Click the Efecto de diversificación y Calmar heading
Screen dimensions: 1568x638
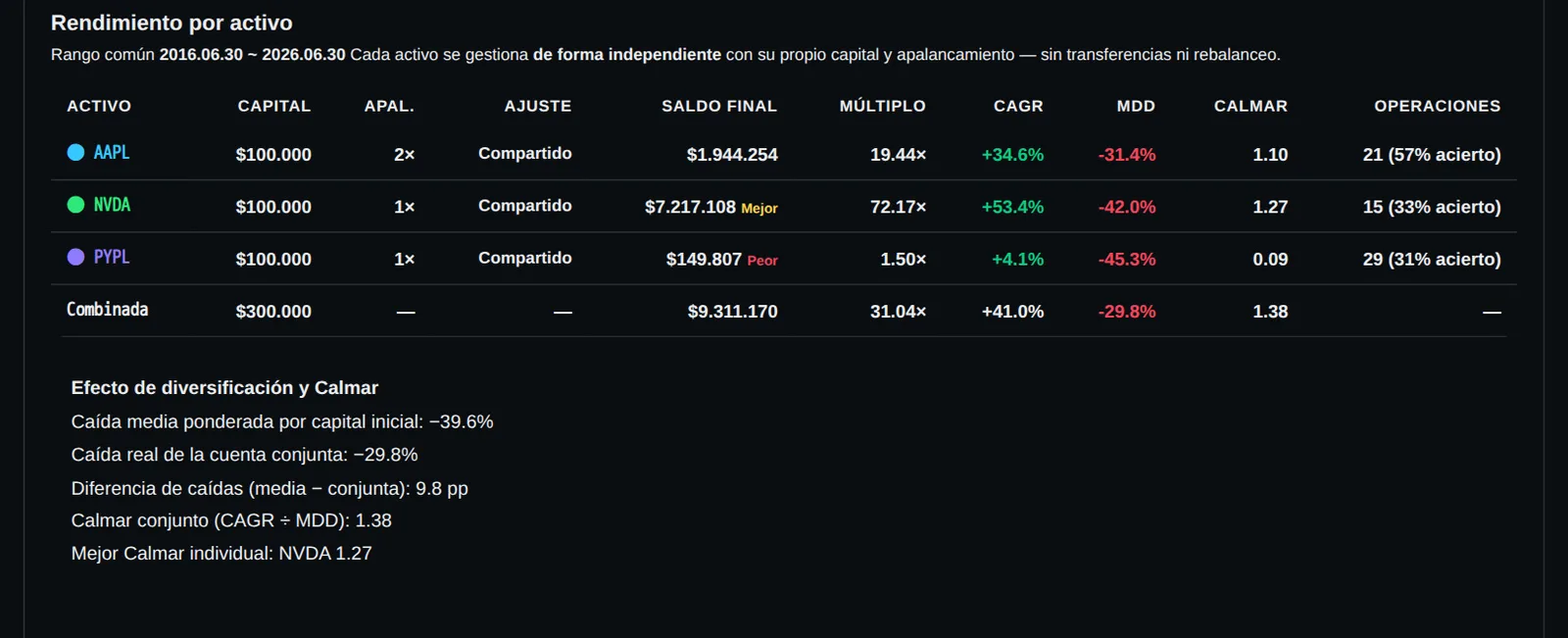[224, 387]
